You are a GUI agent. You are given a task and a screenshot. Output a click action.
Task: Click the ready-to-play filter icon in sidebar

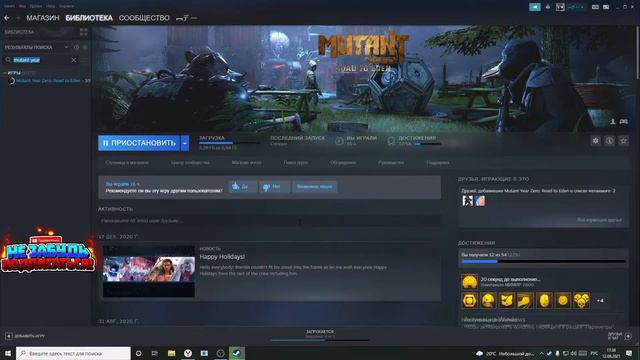point(85,47)
